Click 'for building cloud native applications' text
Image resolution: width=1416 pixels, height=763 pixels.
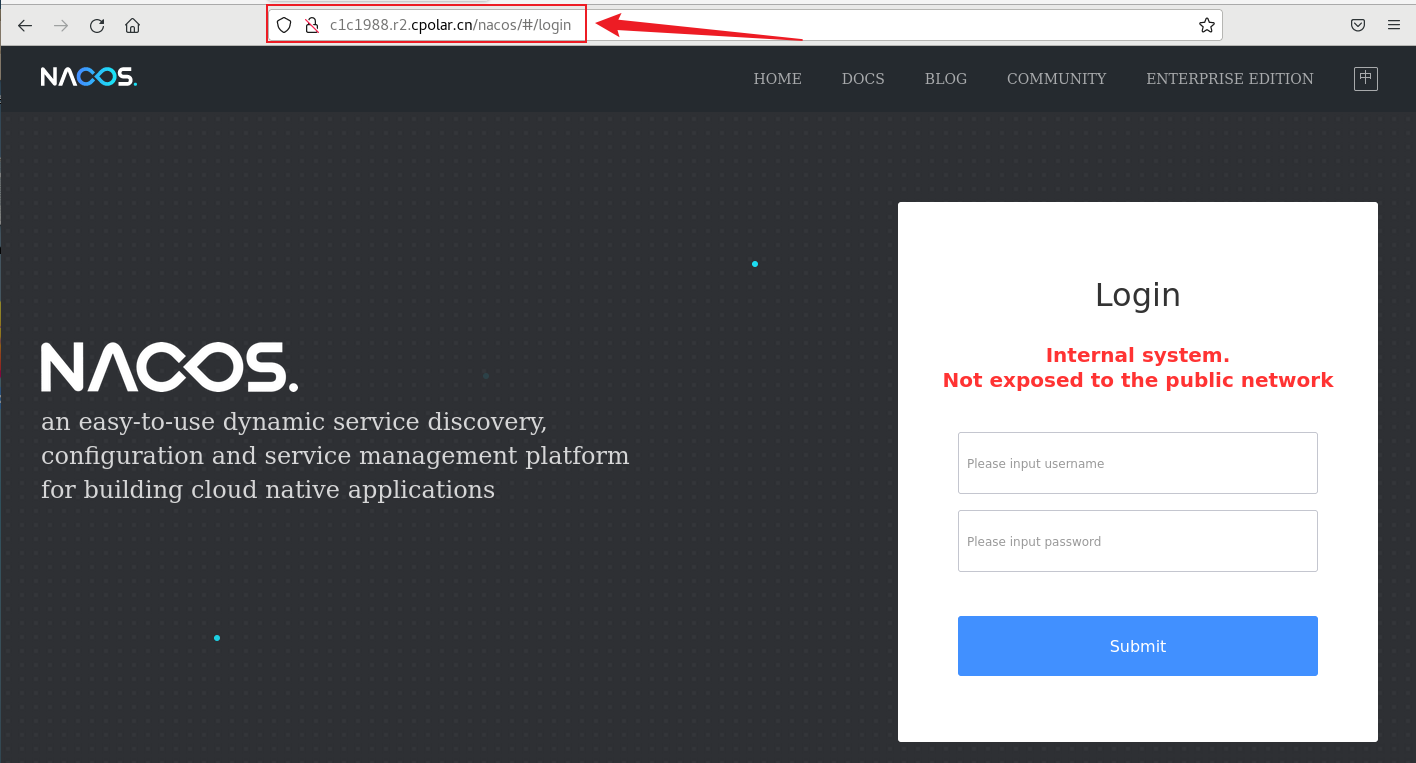(x=268, y=490)
